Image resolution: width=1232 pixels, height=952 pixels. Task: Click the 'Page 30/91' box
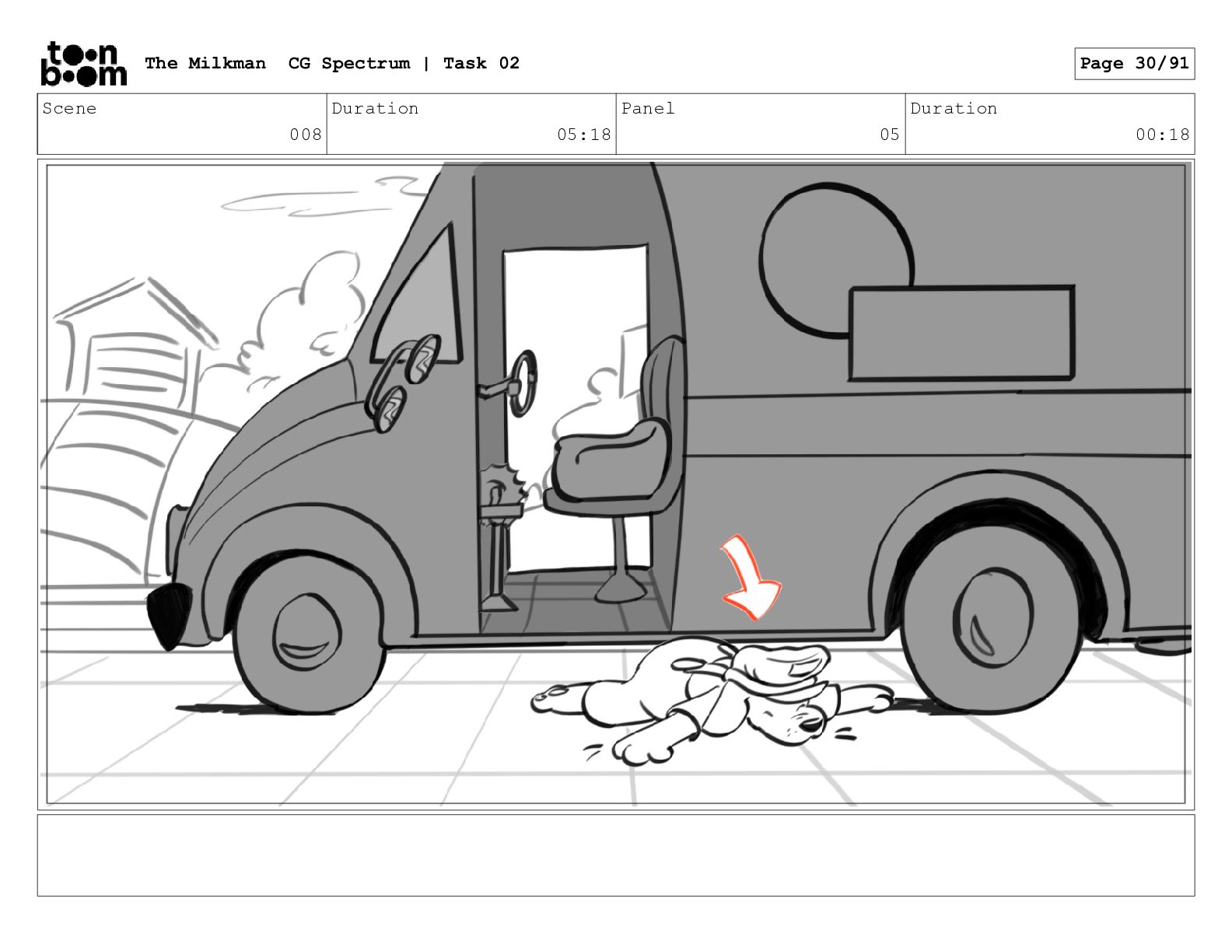click(1135, 64)
